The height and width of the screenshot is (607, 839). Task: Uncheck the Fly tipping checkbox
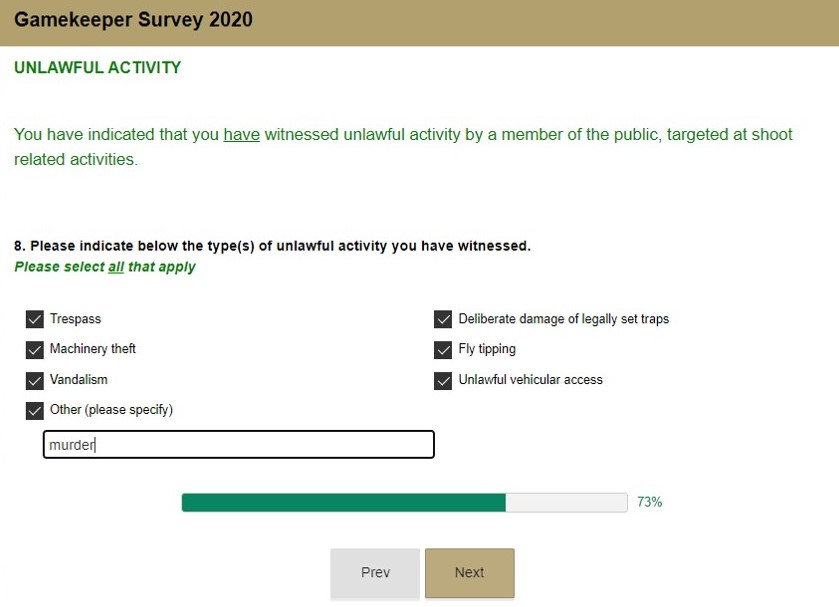[443, 350]
